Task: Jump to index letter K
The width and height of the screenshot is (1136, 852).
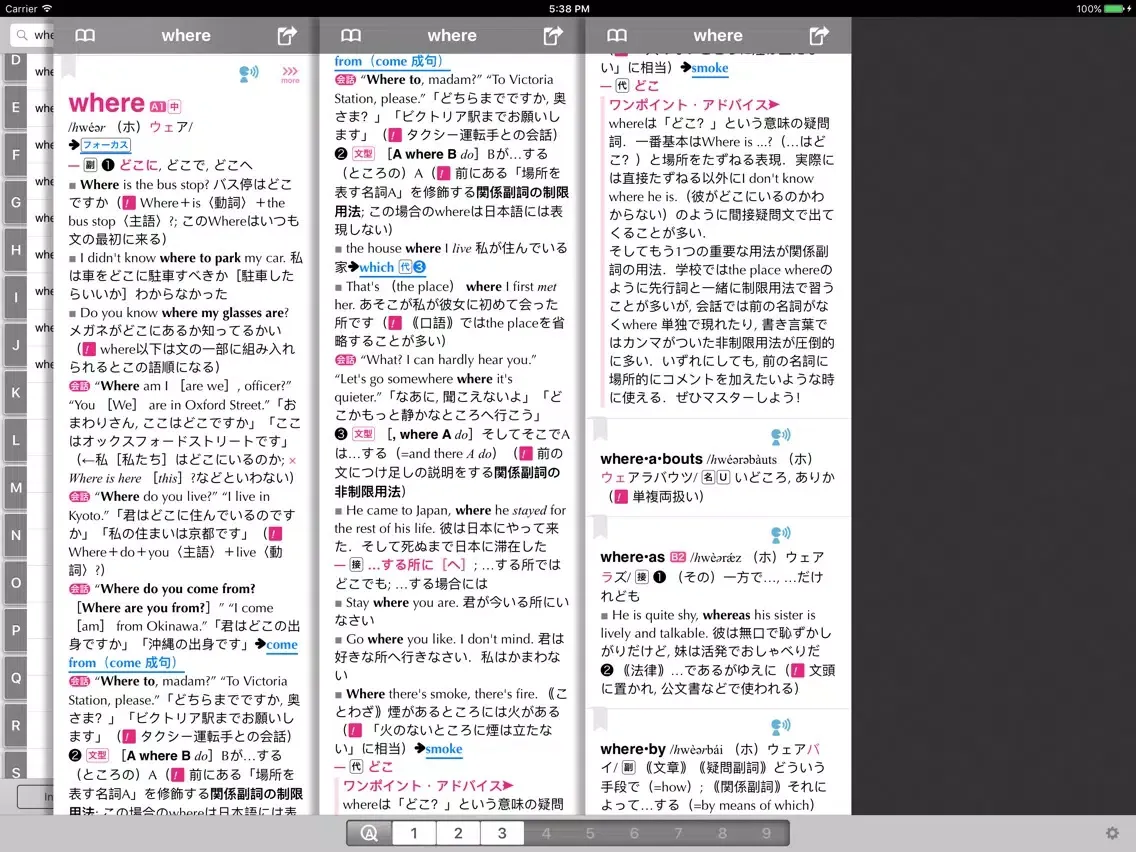Action: [x=15, y=393]
